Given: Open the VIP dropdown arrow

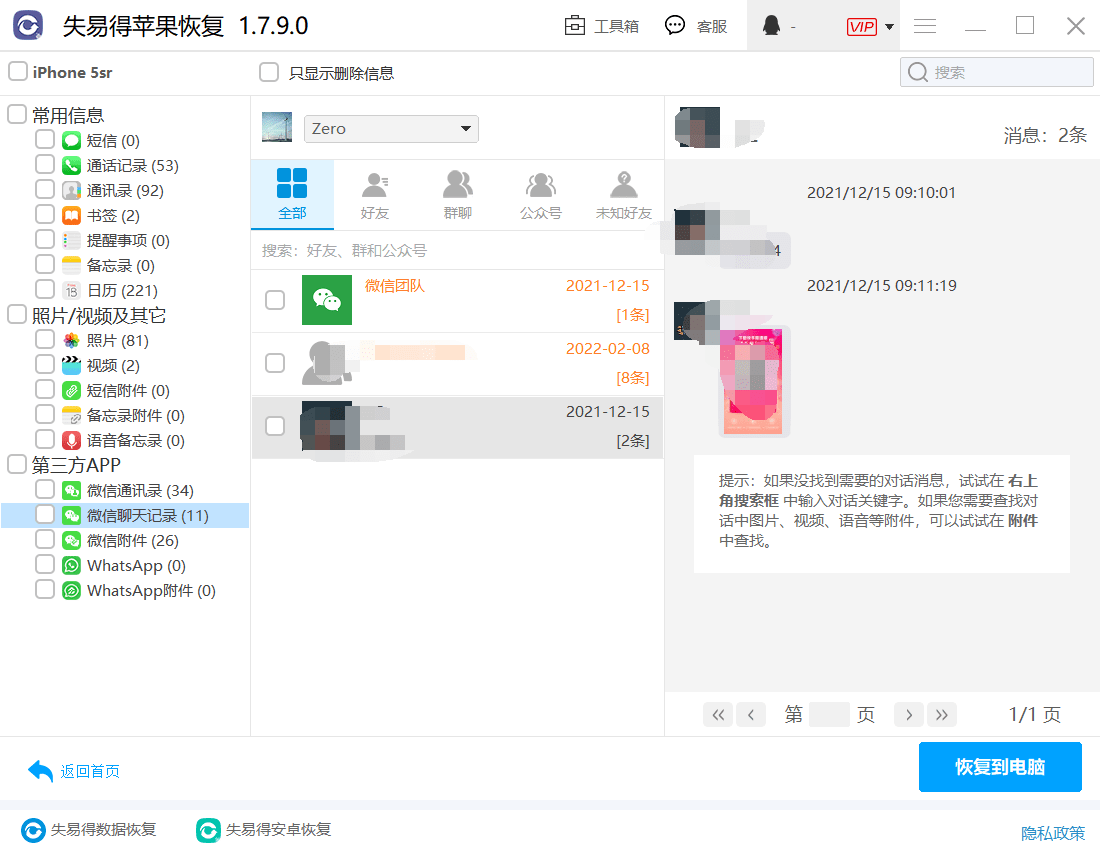Looking at the screenshot, I should (x=889, y=27).
